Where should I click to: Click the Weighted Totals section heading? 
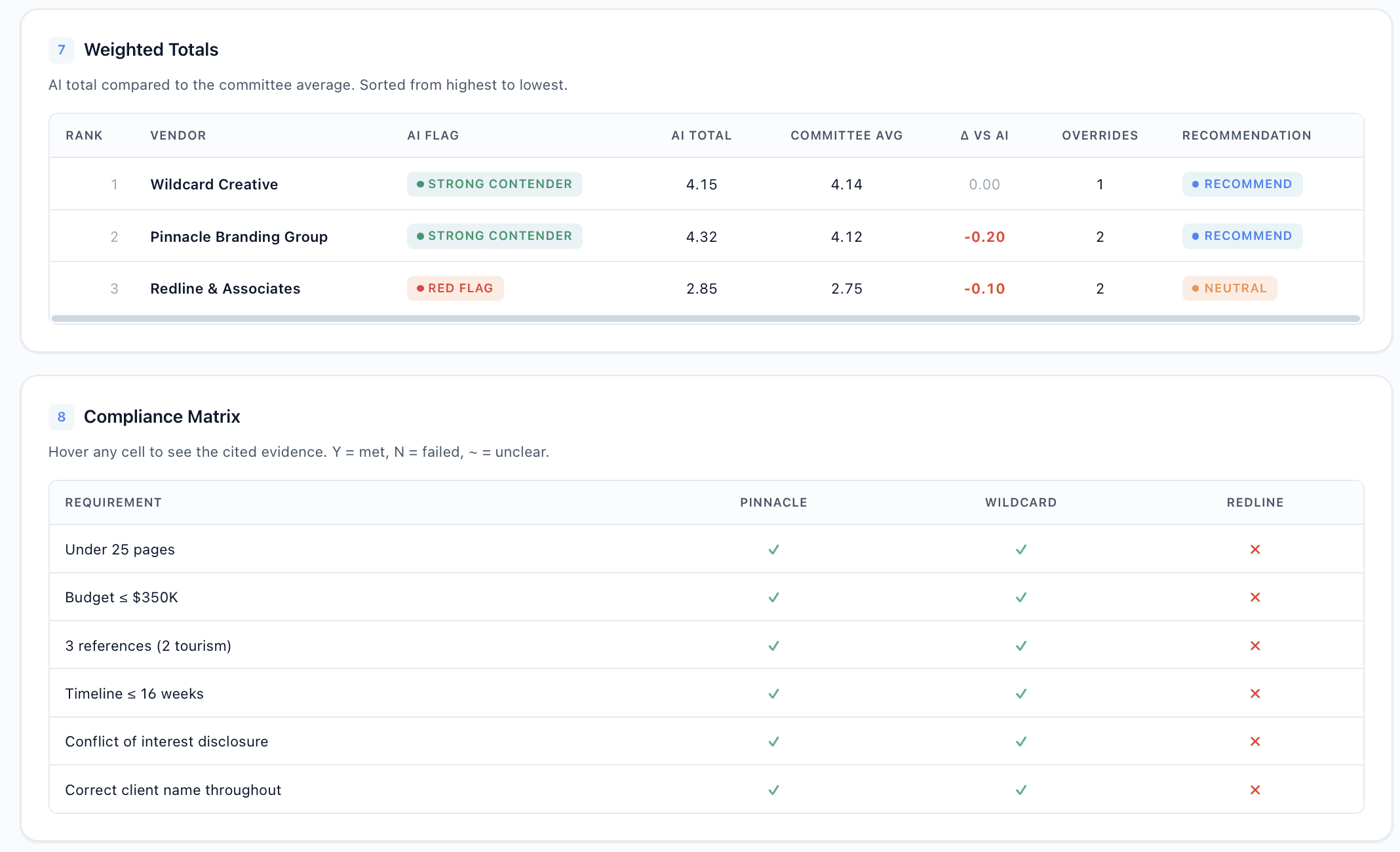tap(151, 50)
